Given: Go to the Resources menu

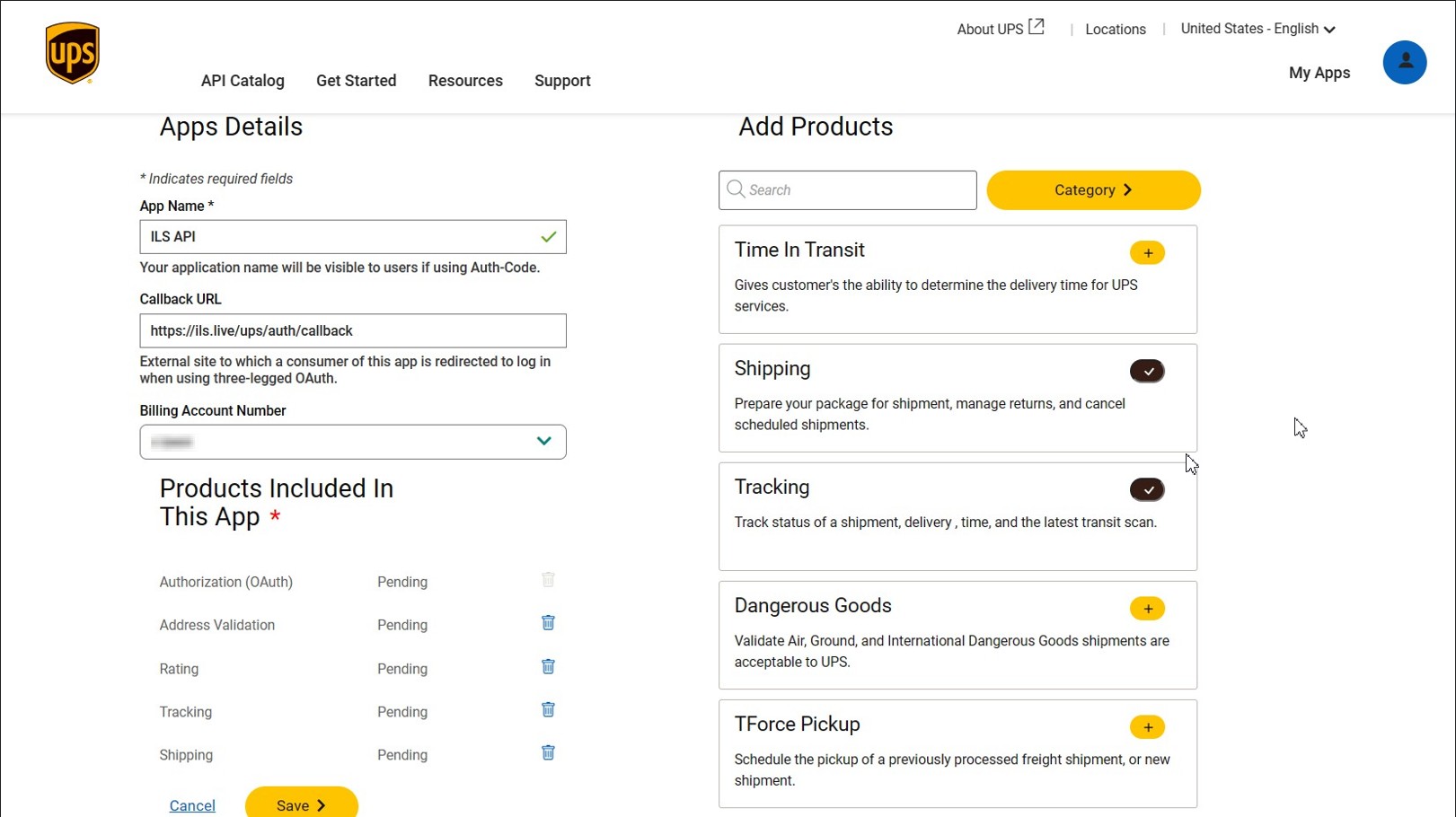Looking at the screenshot, I should coord(465,80).
